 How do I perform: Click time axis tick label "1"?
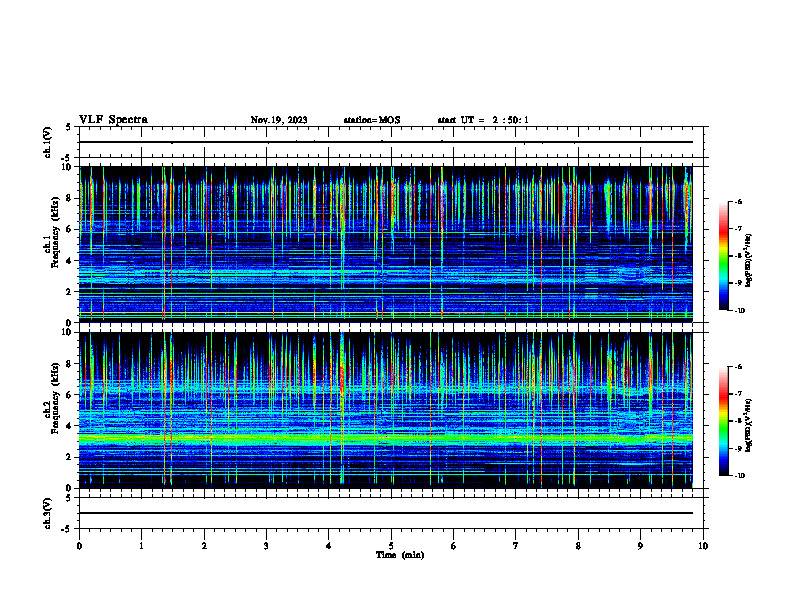(x=141, y=546)
